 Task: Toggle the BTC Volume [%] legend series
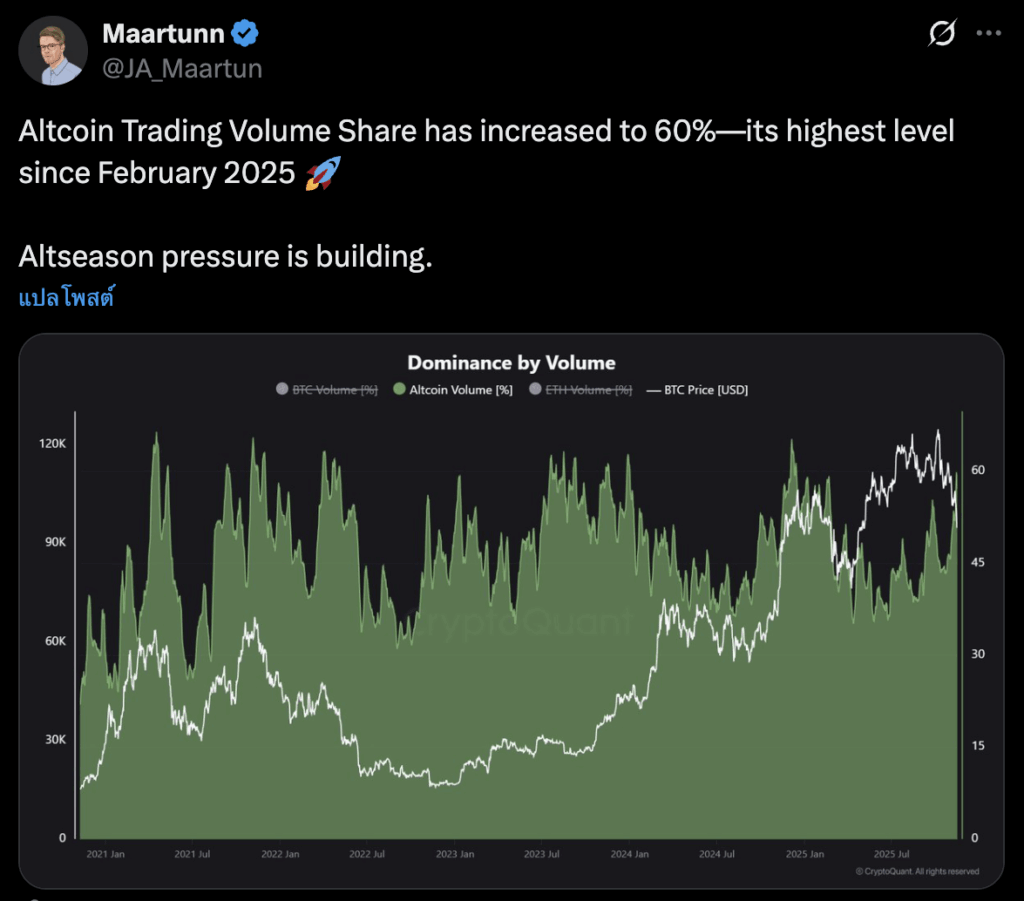click(326, 390)
